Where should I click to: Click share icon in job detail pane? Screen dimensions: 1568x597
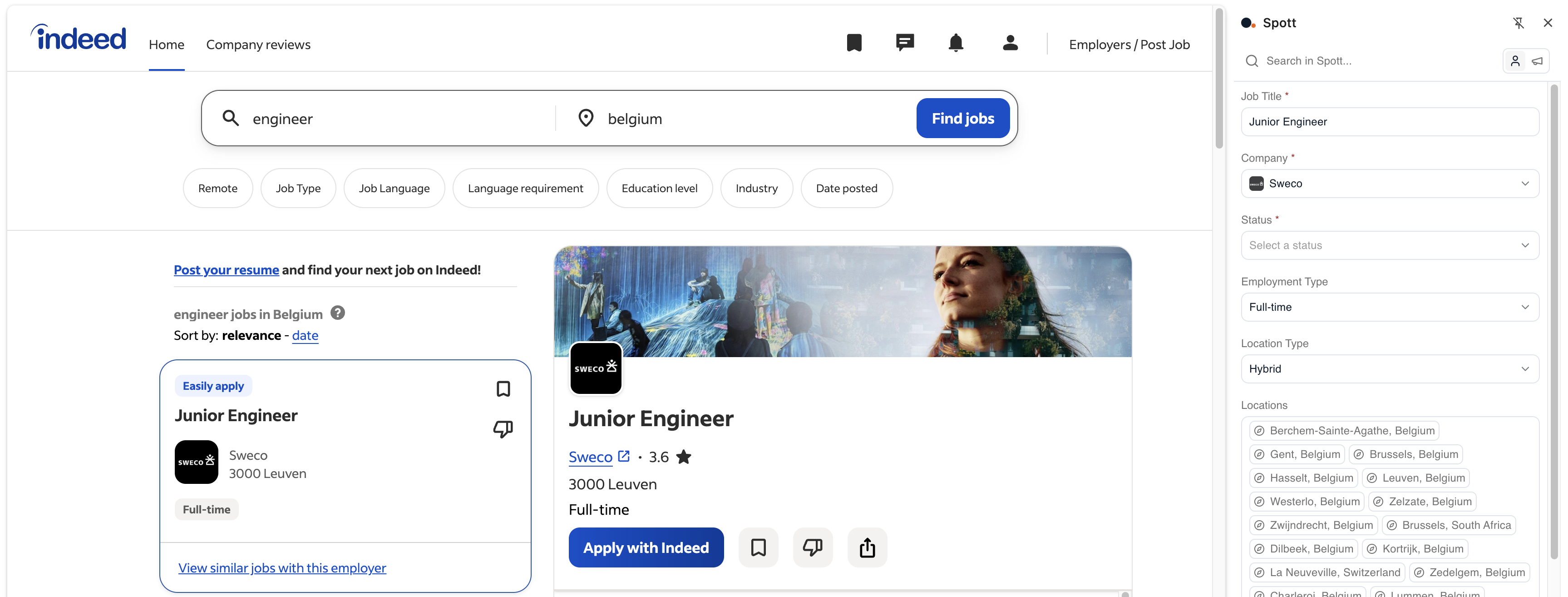[x=868, y=547]
